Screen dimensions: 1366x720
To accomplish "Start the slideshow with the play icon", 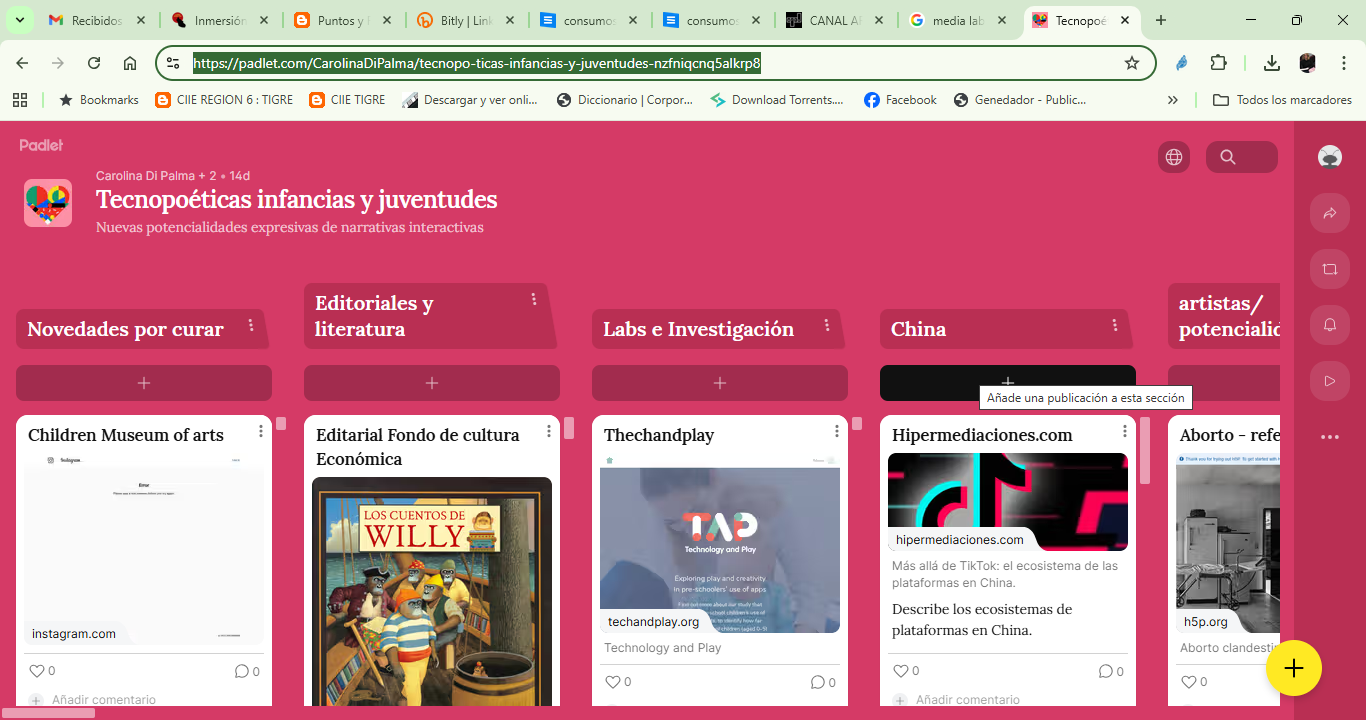I will click(1329, 380).
